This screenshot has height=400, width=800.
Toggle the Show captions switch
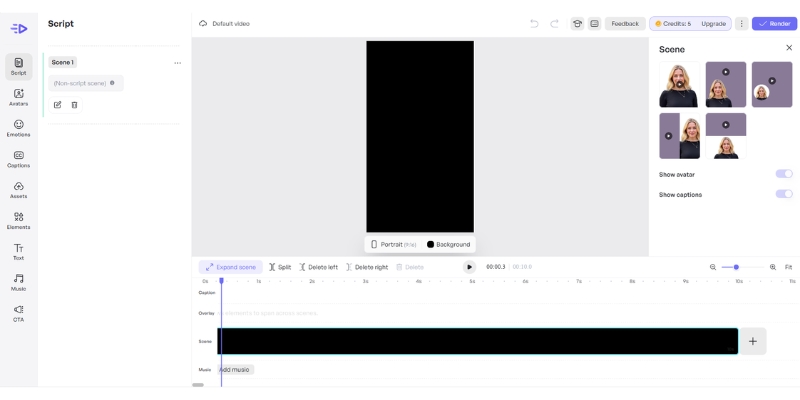[784, 194]
